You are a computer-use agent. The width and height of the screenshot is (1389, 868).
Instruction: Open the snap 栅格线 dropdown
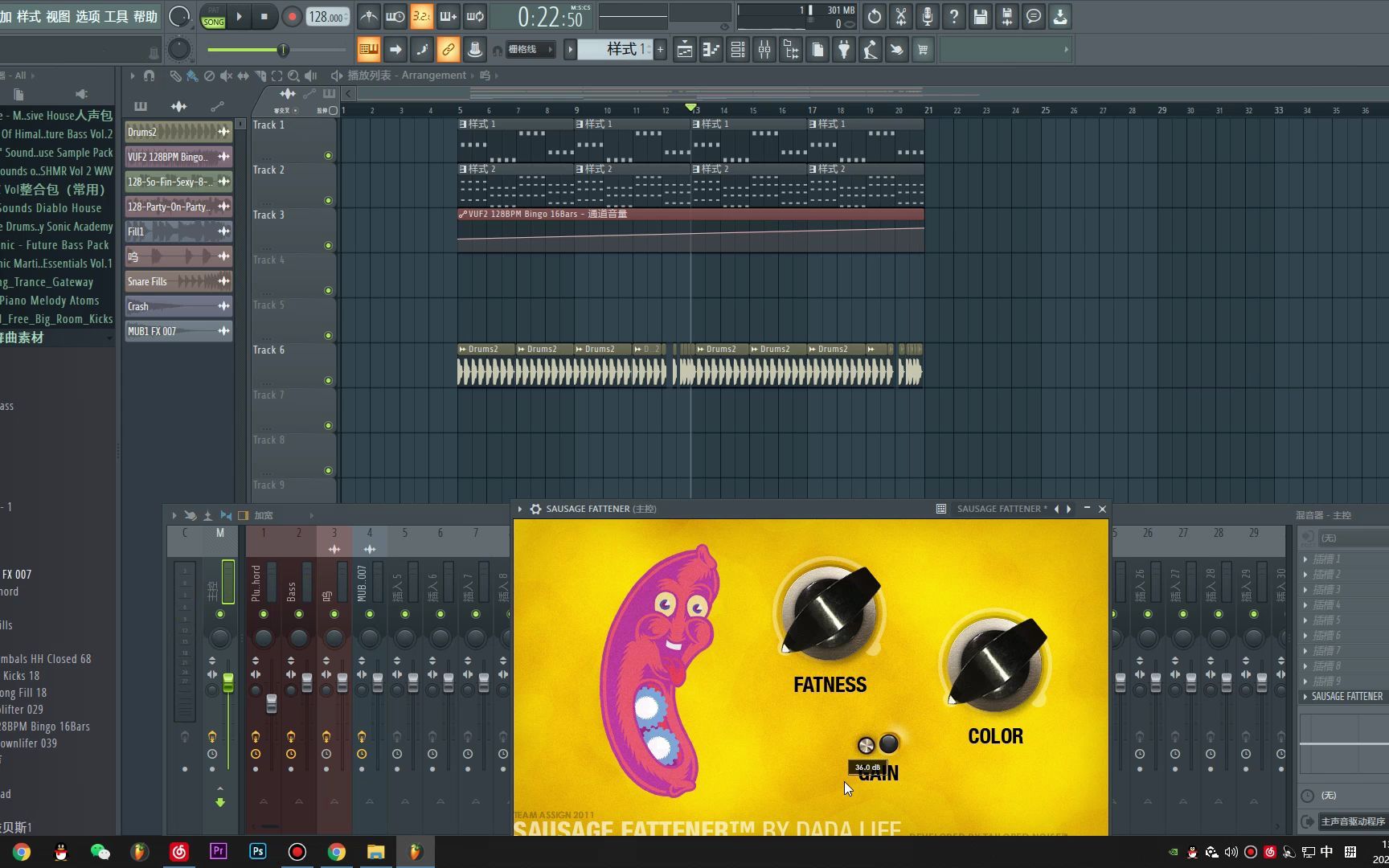coord(530,50)
